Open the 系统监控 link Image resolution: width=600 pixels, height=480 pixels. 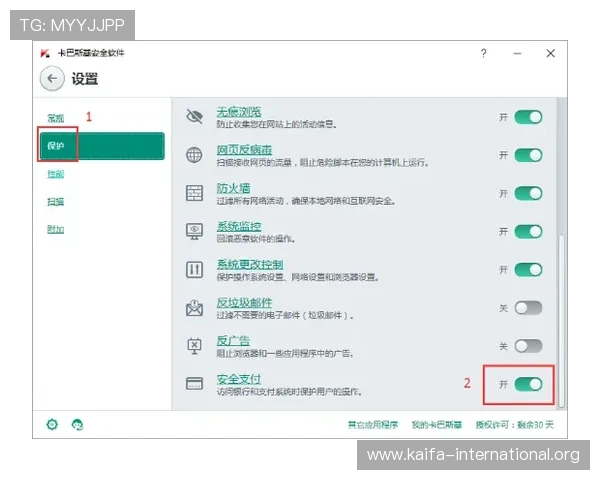(x=239, y=226)
